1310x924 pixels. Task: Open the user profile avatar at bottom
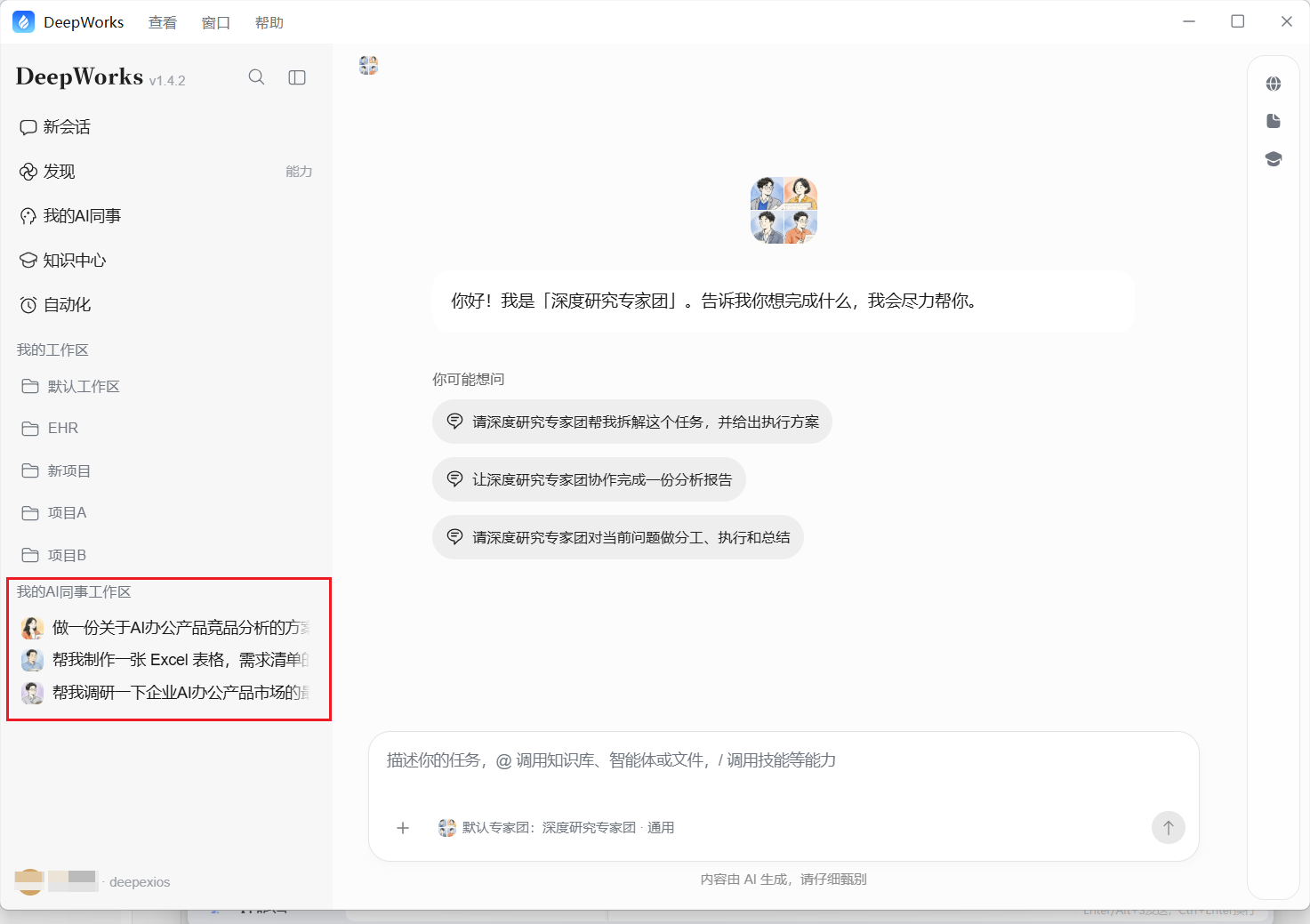click(29, 881)
